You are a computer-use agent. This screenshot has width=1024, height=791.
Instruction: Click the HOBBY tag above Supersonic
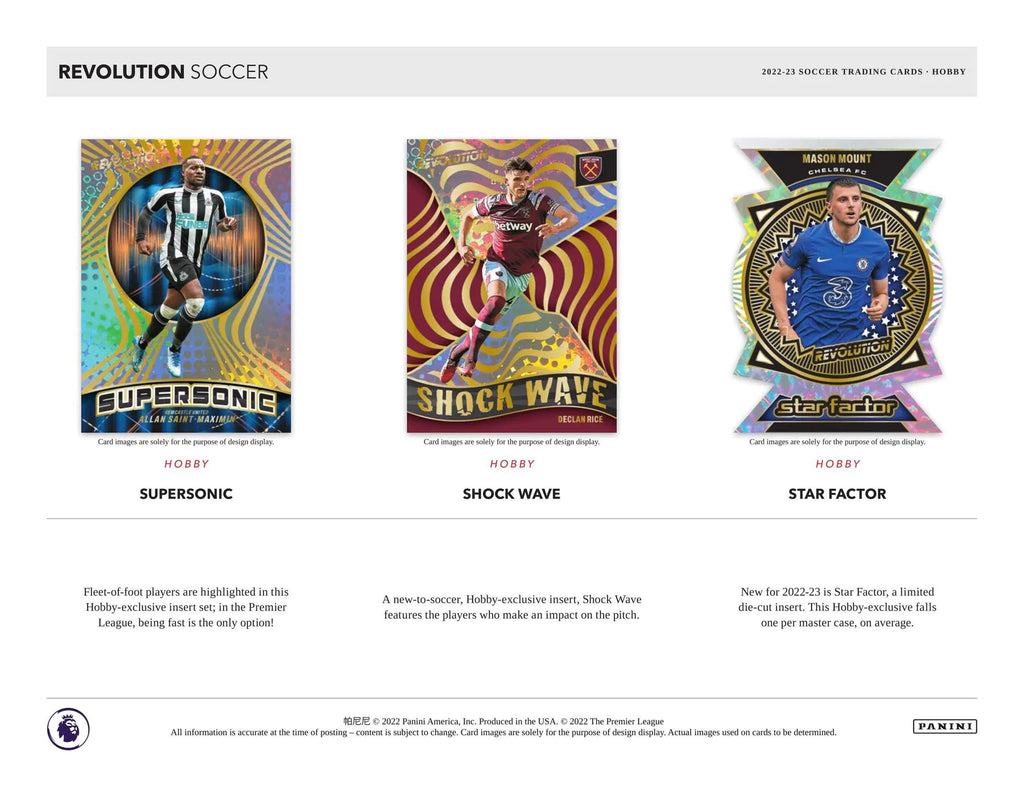point(186,464)
